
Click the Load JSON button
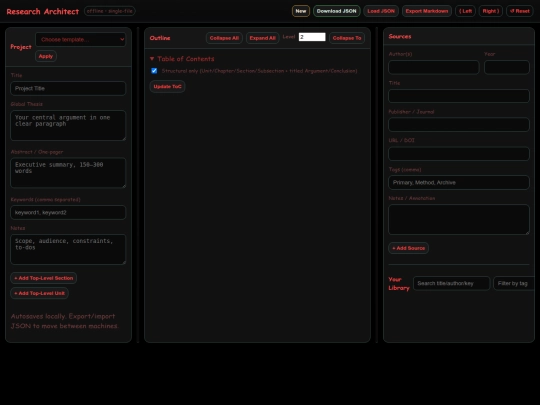pos(381,11)
